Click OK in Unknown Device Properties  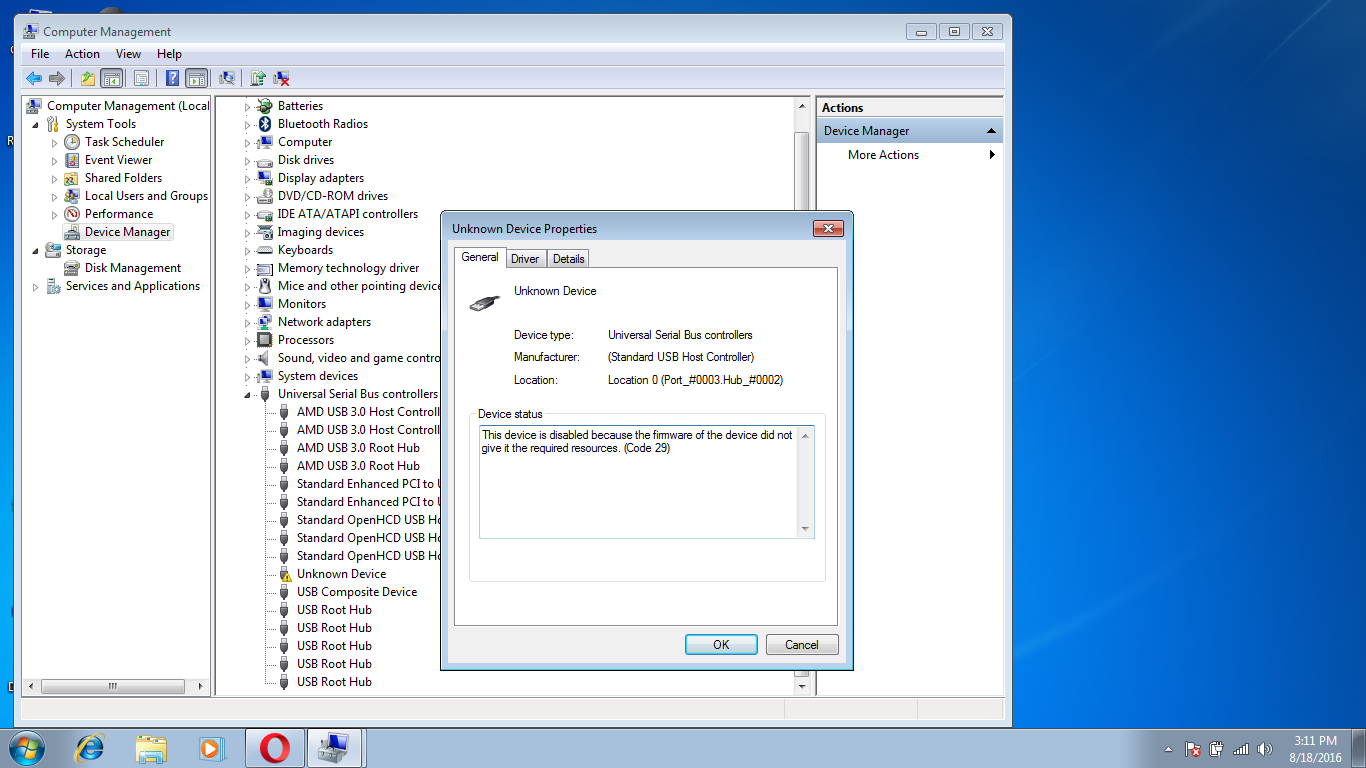(721, 645)
